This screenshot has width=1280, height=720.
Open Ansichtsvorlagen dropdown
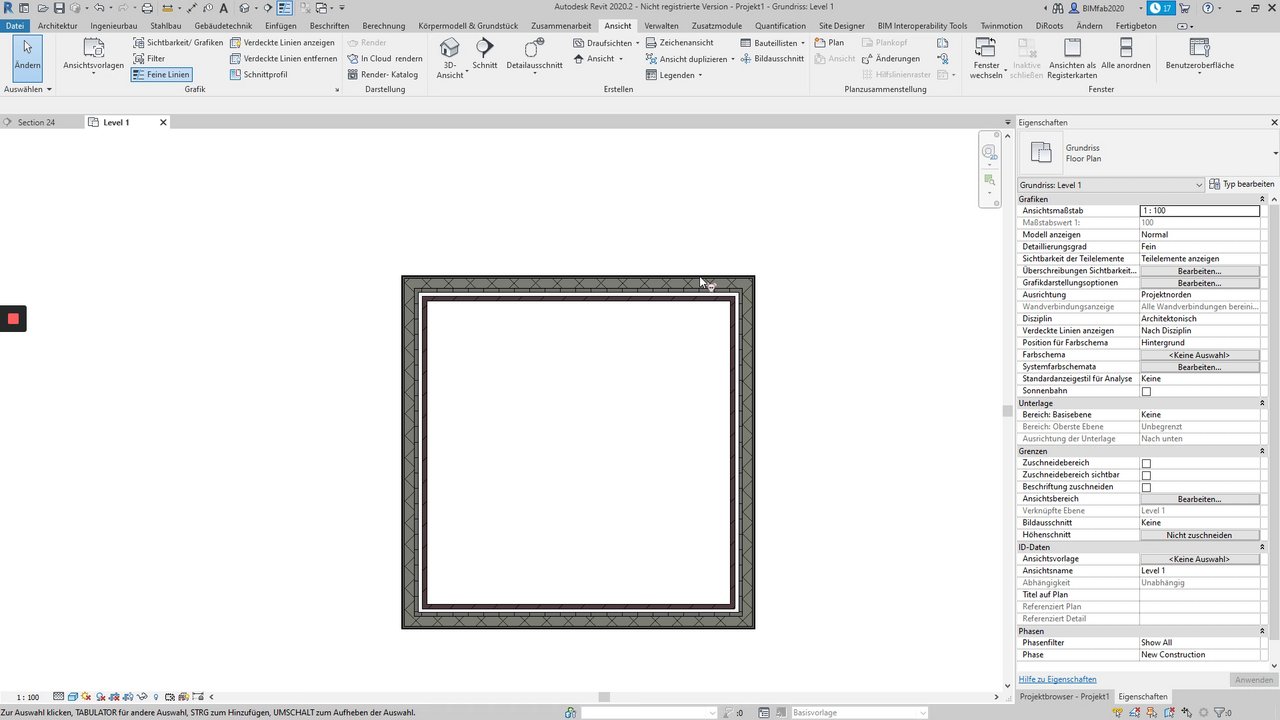pyautogui.click(x=93, y=58)
